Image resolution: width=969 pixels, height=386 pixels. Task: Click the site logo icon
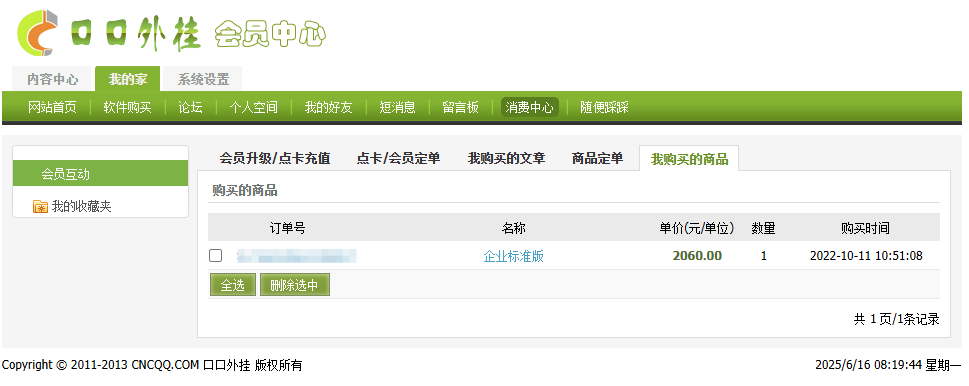tap(38, 33)
